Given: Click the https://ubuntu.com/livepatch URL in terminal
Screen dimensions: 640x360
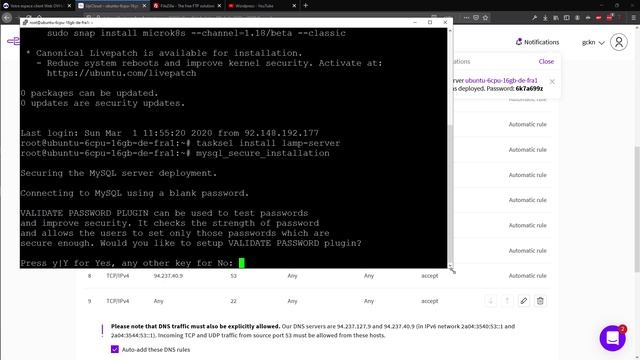Looking at the screenshot, I should (122, 73).
